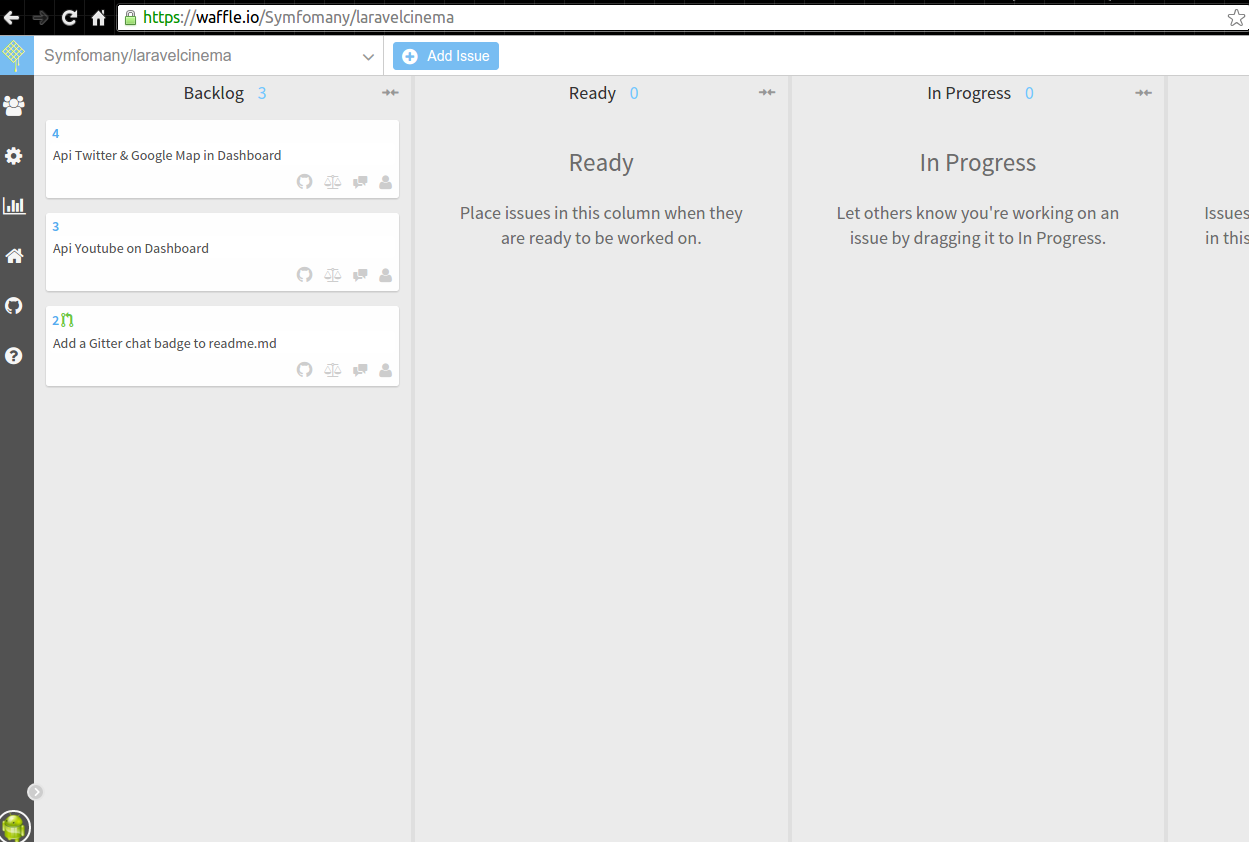Bookmark the page with the star icon
Viewport: 1249px width, 842px height.
(x=1236, y=18)
